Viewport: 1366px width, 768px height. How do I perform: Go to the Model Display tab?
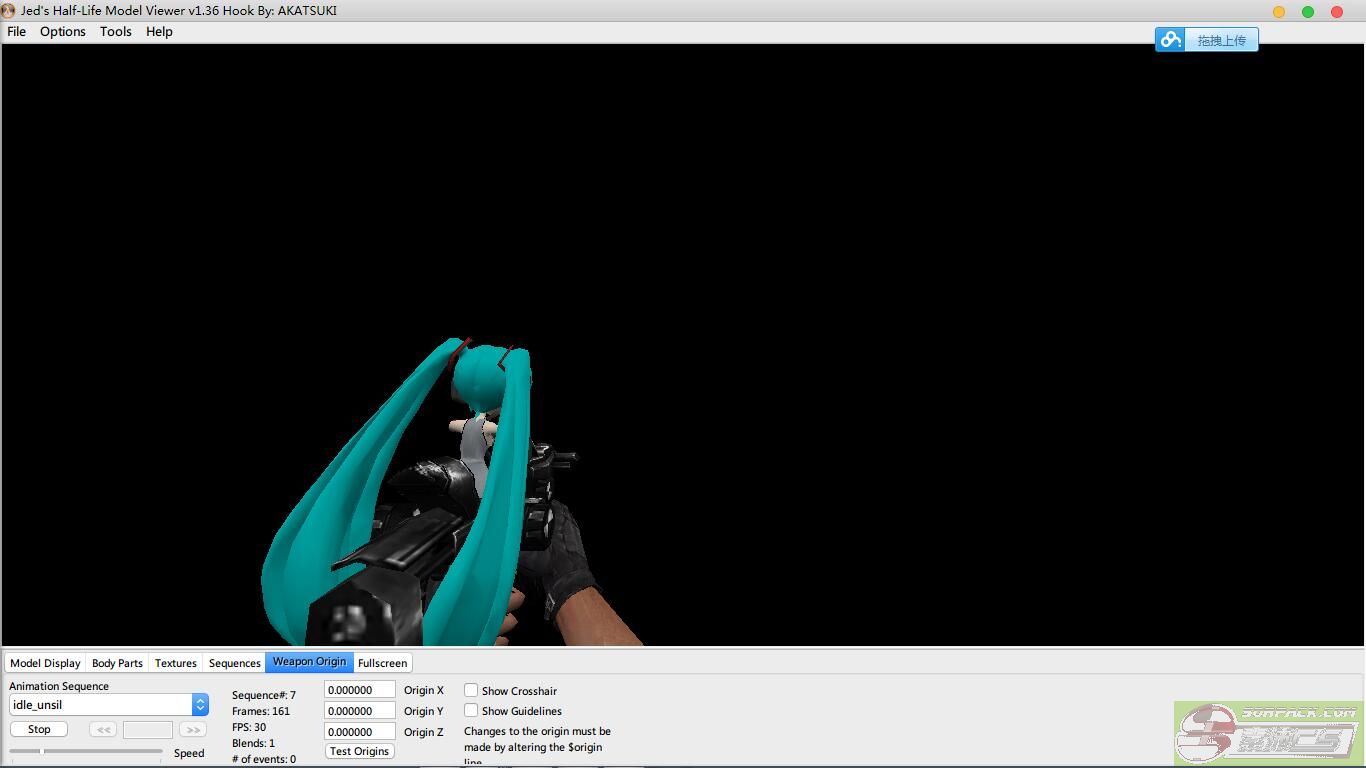[x=45, y=663]
